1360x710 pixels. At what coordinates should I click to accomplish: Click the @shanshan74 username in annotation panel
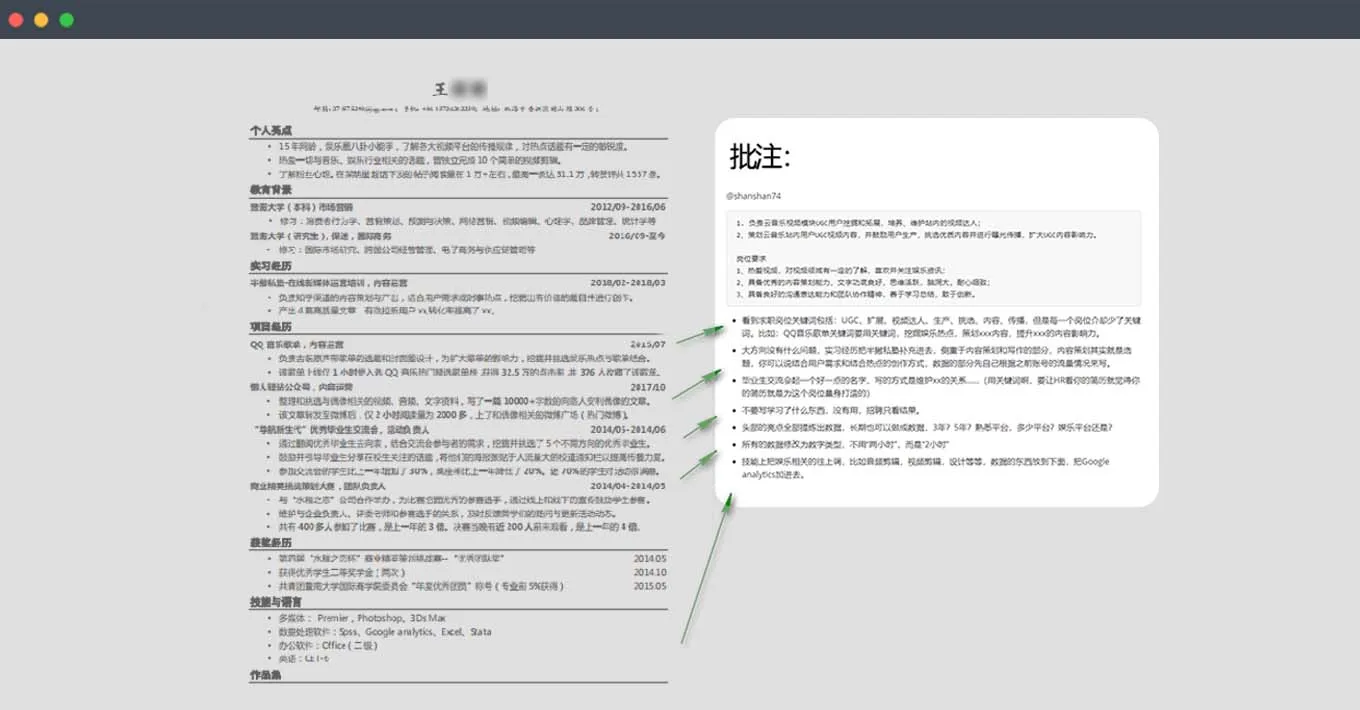pyautogui.click(x=754, y=195)
